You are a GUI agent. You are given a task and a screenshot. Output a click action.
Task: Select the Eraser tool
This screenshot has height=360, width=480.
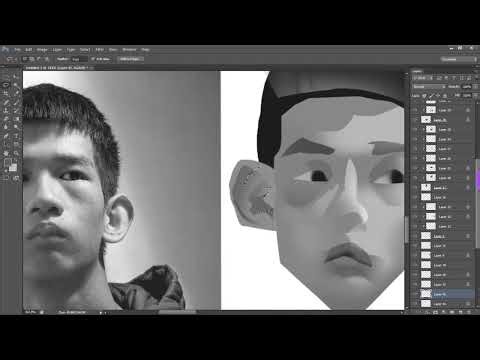tap(6, 119)
